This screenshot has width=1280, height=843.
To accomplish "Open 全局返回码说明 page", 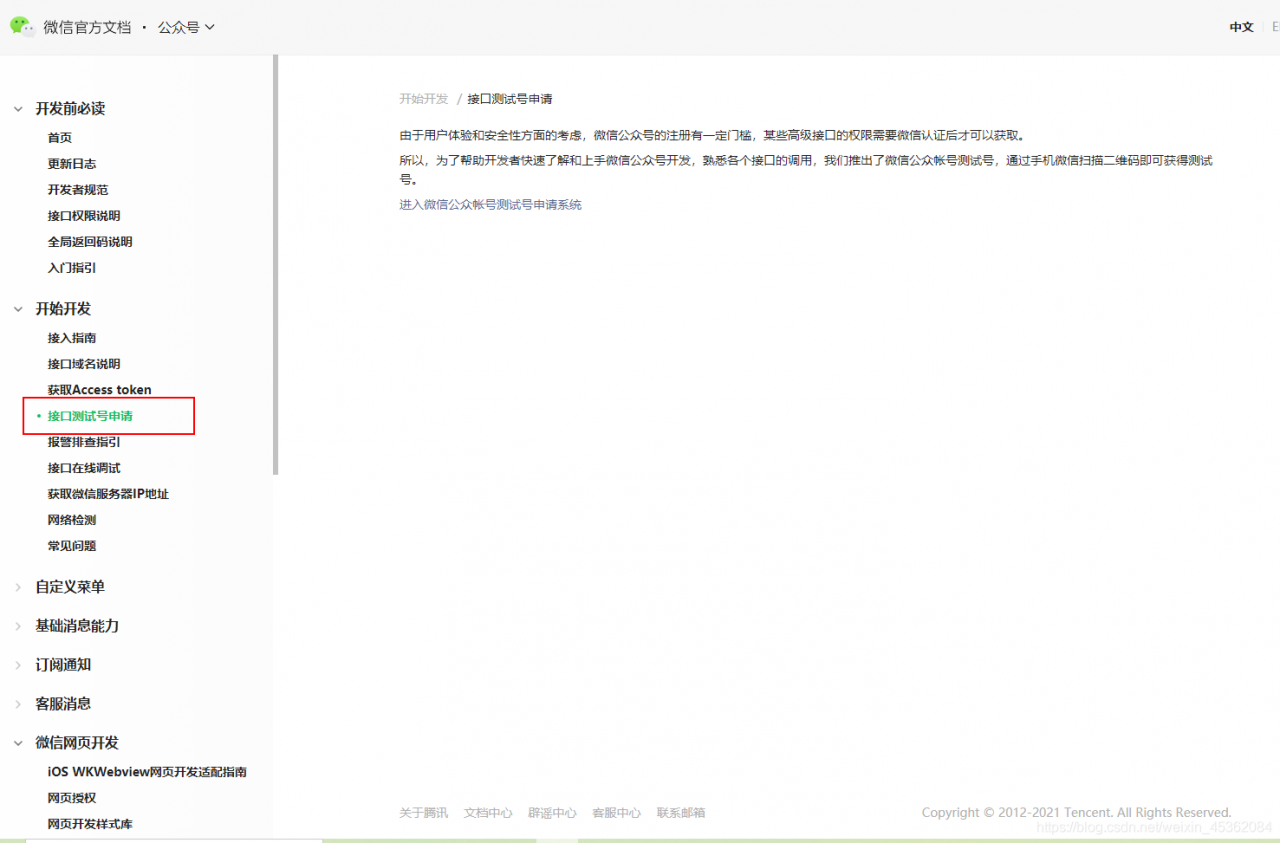I will click(90, 242).
